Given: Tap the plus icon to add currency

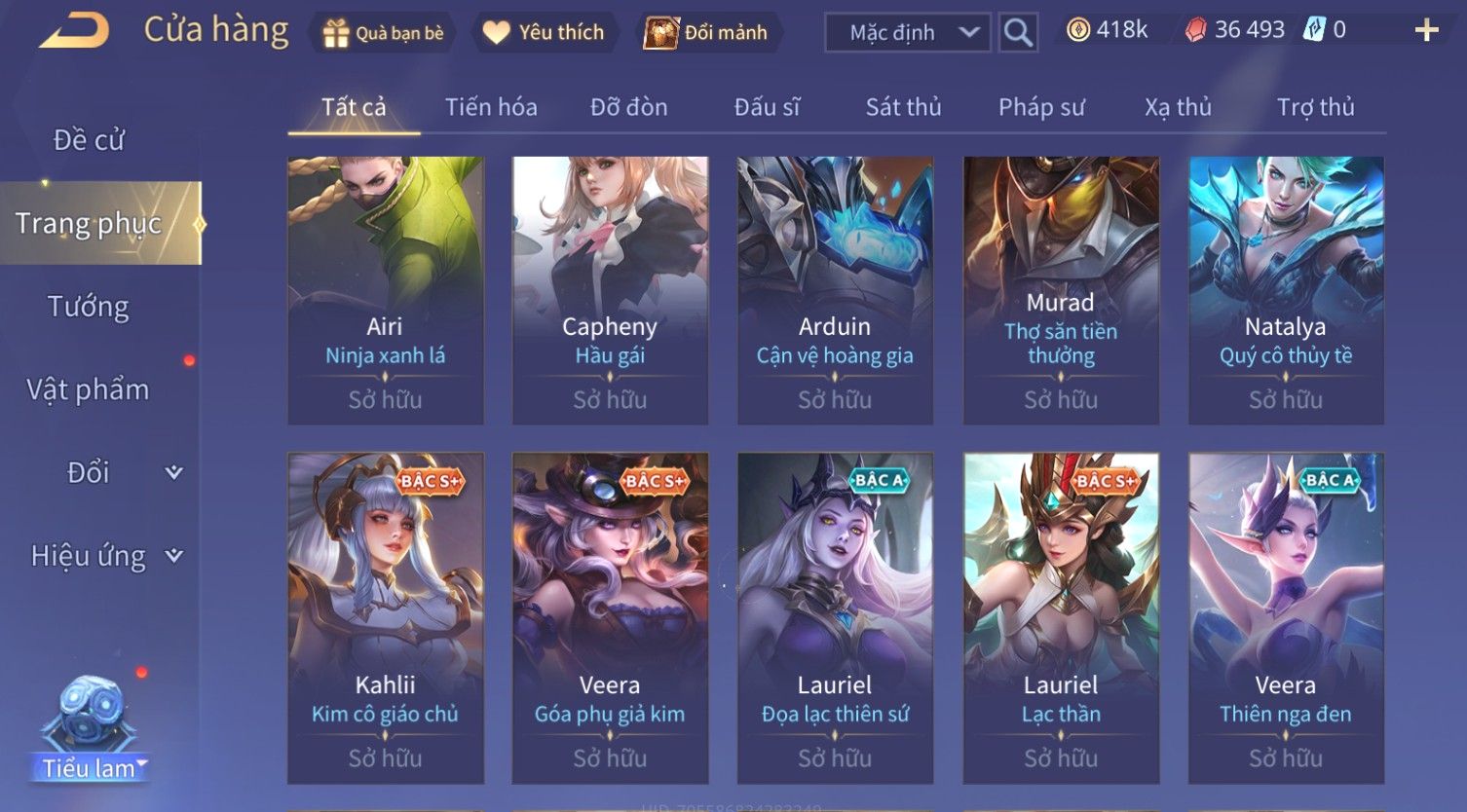Looking at the screenshot, I should tap(1426, 31).
